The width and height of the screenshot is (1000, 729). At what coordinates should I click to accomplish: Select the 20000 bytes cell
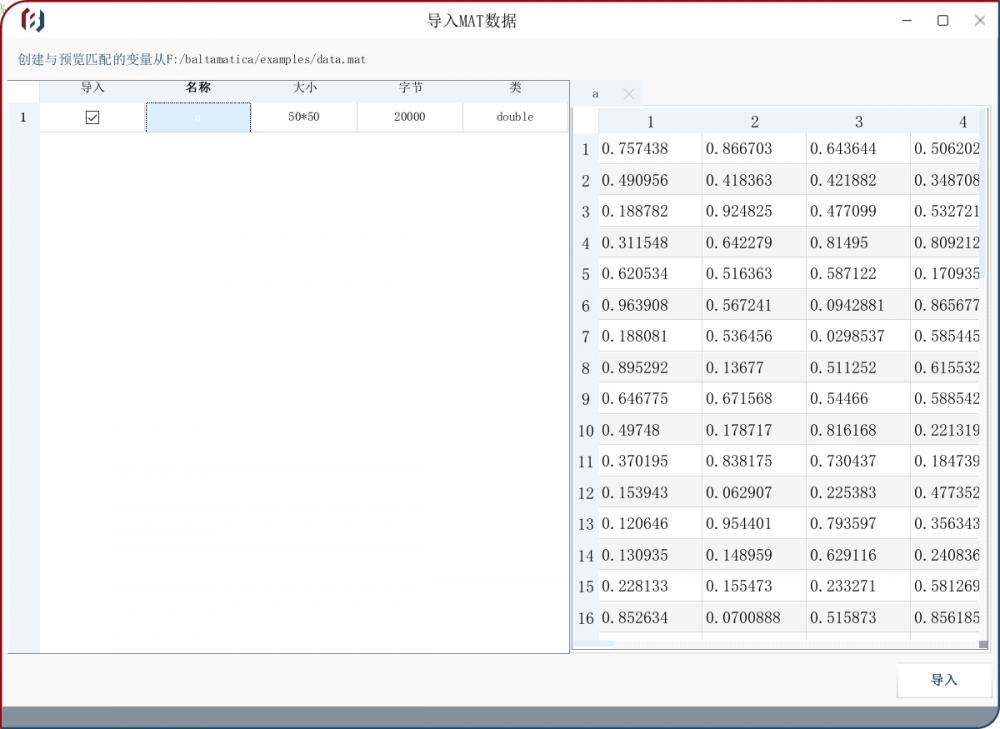409,117
